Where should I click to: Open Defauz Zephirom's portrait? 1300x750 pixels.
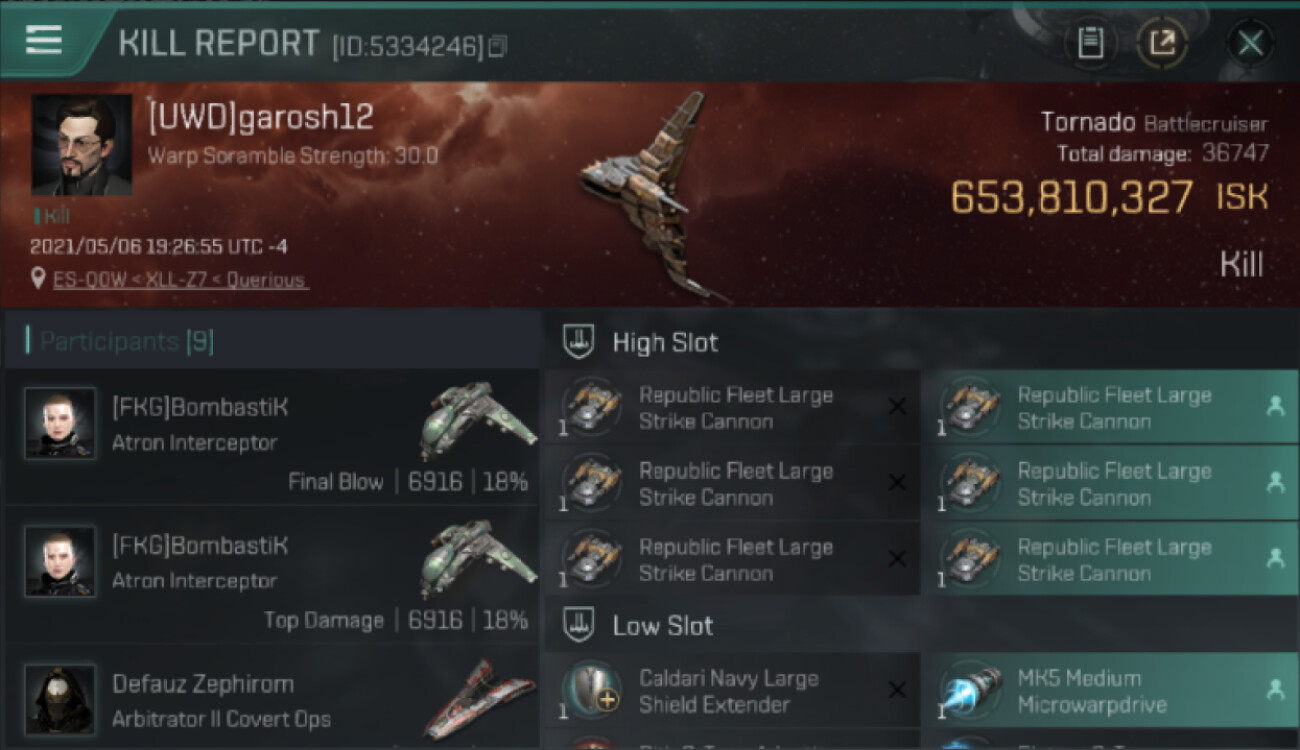tap(61, 699)
